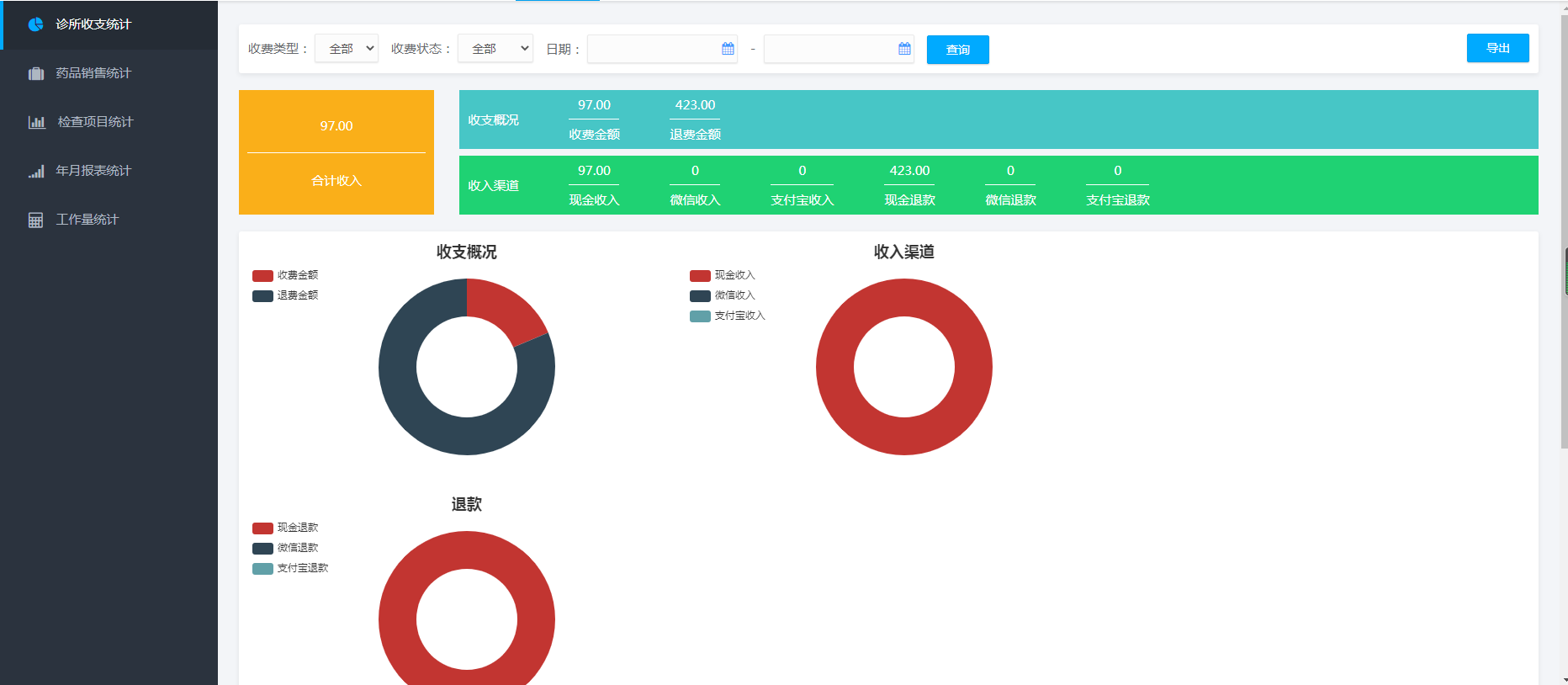Open the end date calendar icon
This screenshot has height=685, width=1568.
[x=904, y=49]
